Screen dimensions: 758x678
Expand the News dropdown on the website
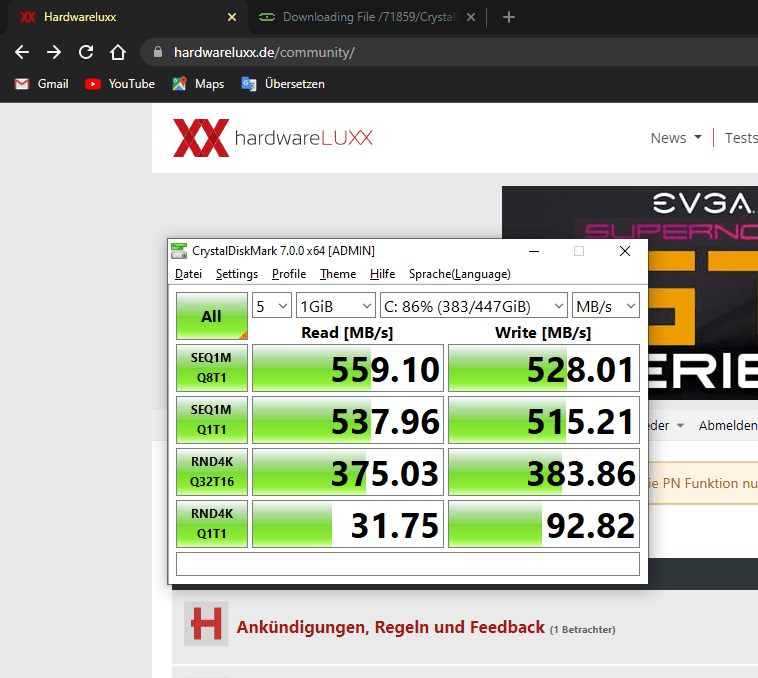[x=676, y=138]
